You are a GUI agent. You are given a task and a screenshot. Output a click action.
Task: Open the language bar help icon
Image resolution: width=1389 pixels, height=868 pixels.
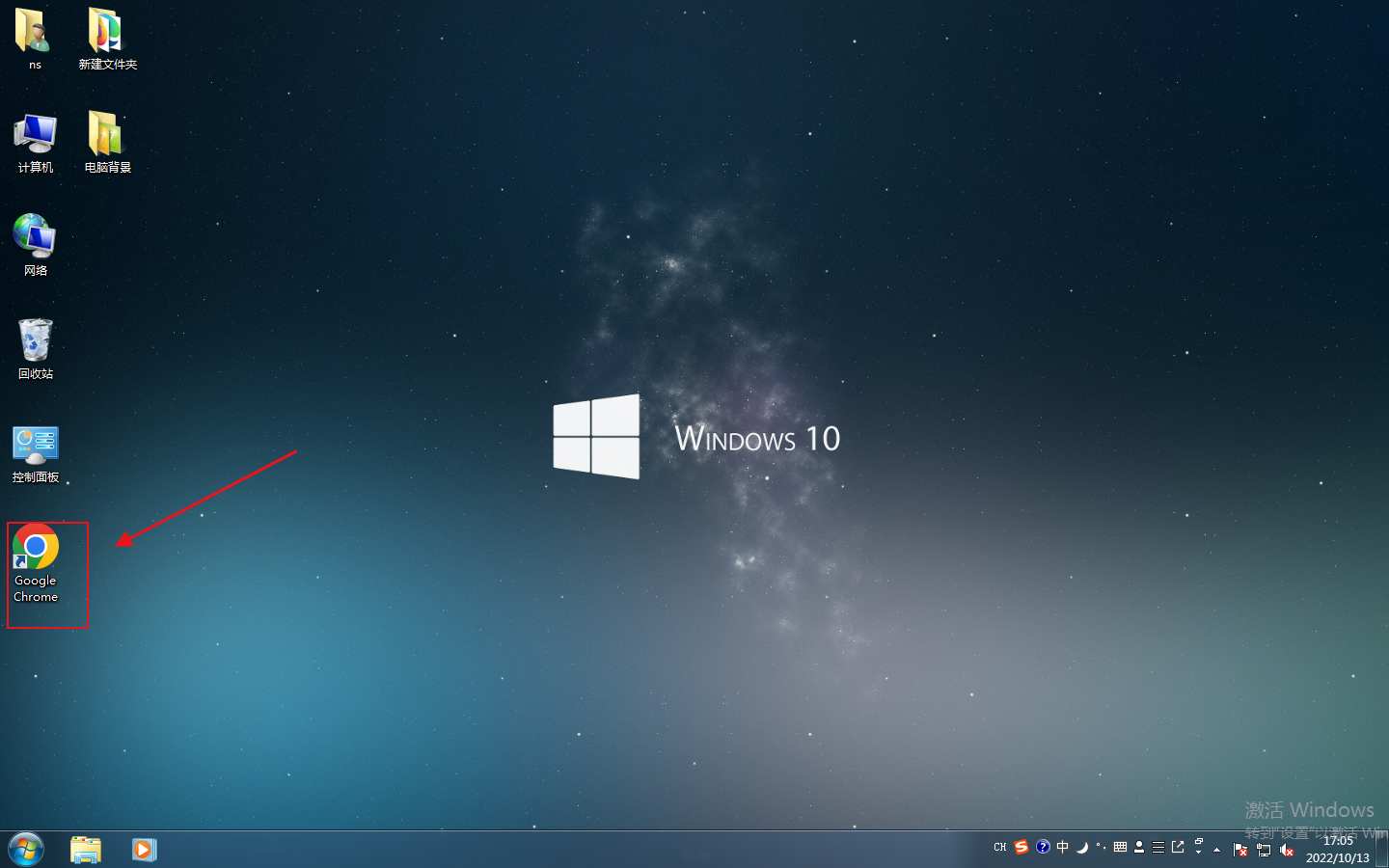1043,847
